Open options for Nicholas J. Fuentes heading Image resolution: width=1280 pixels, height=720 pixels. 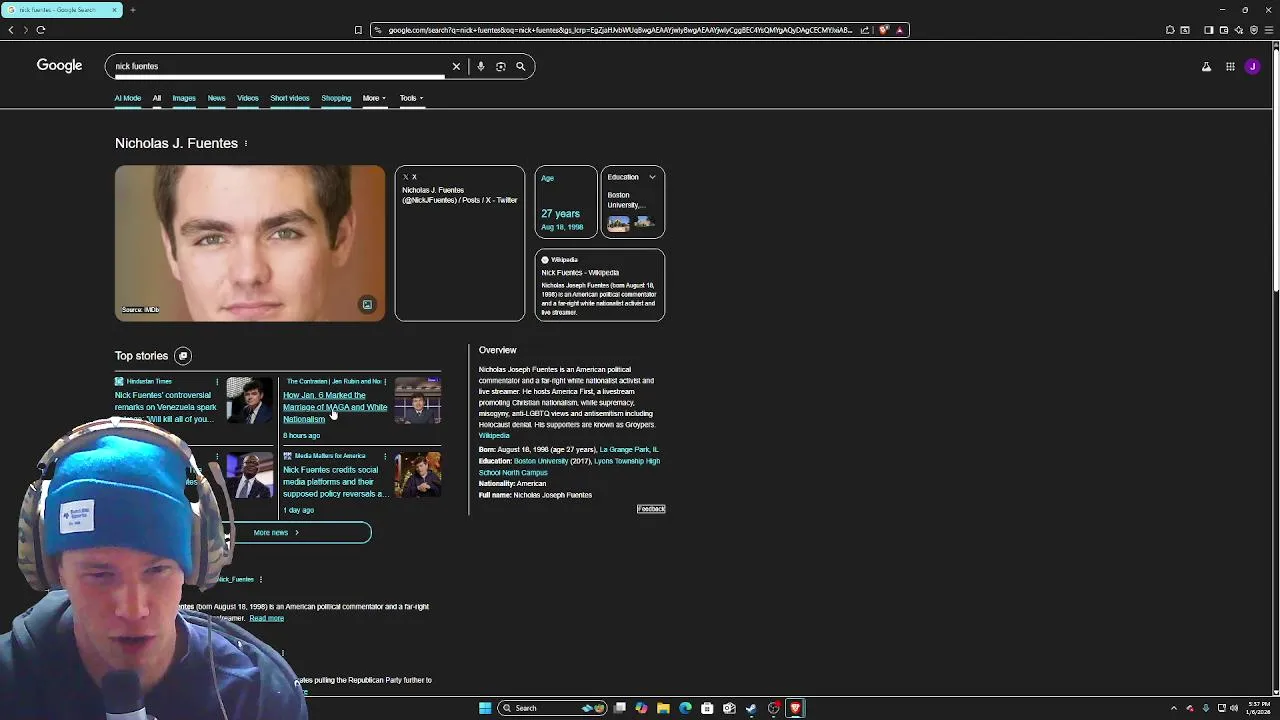245,143
